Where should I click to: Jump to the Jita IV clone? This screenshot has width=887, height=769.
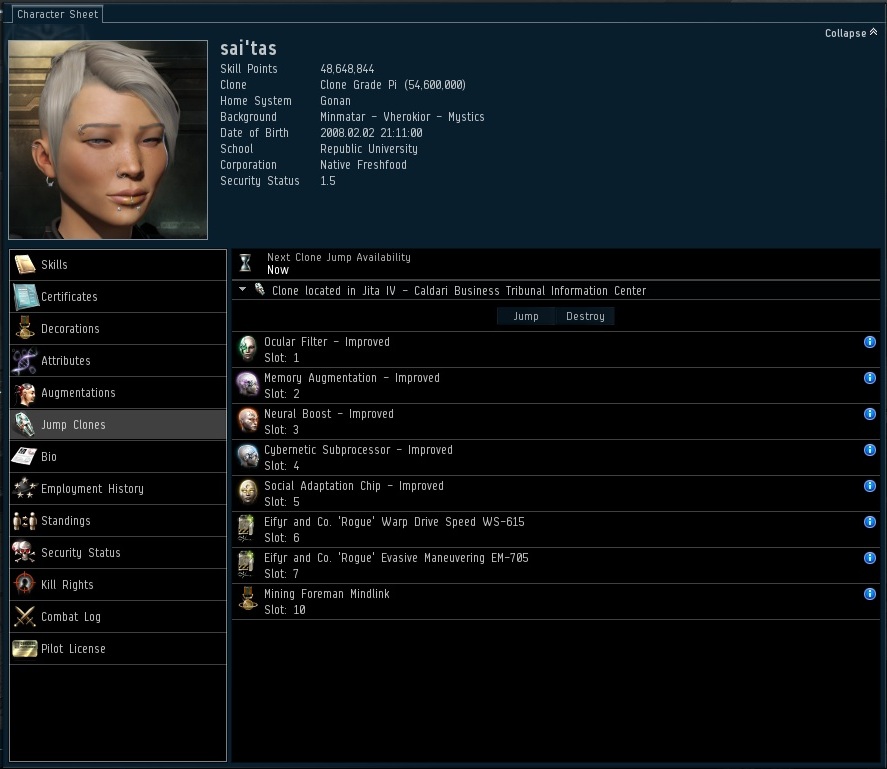pos(526,316)
